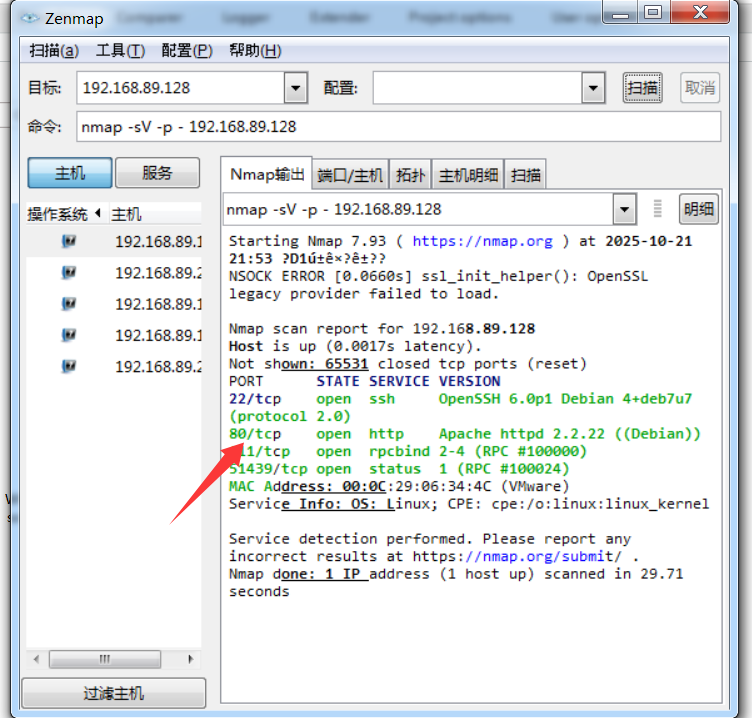752x718 pixels.
Task: Expand the 目标 target dropdown arrow
Action: 295,88
